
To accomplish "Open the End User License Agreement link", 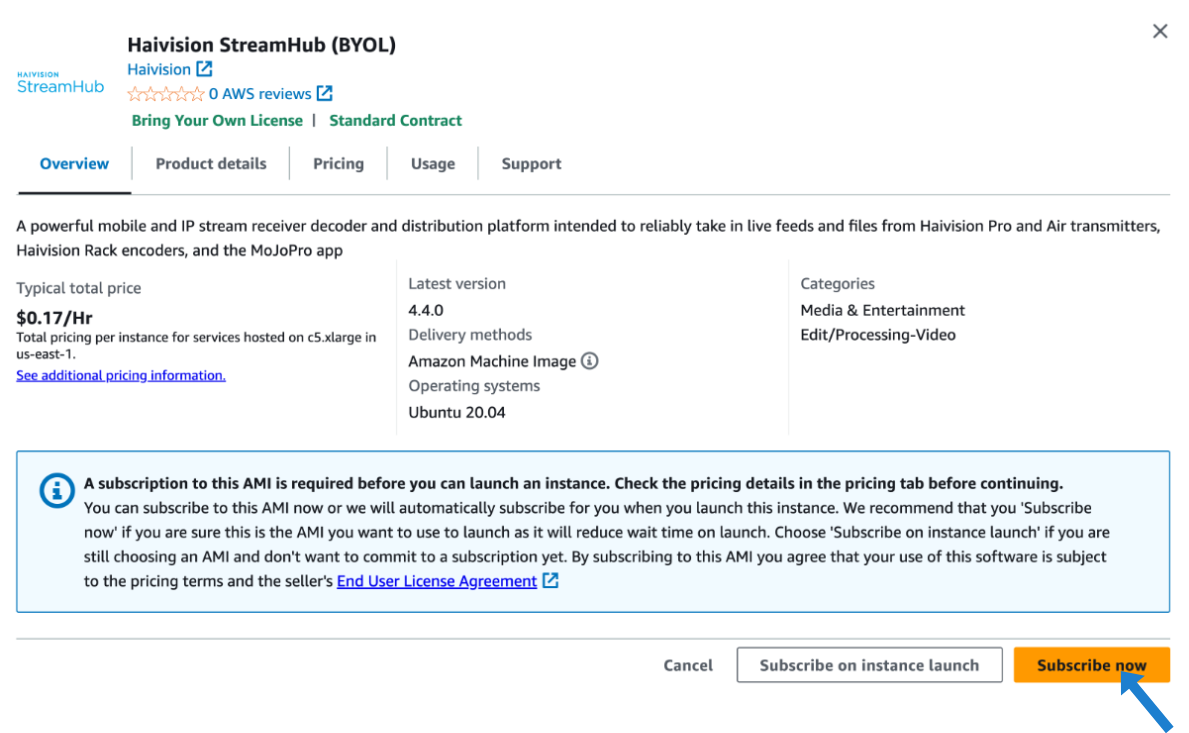I will 437,581.
